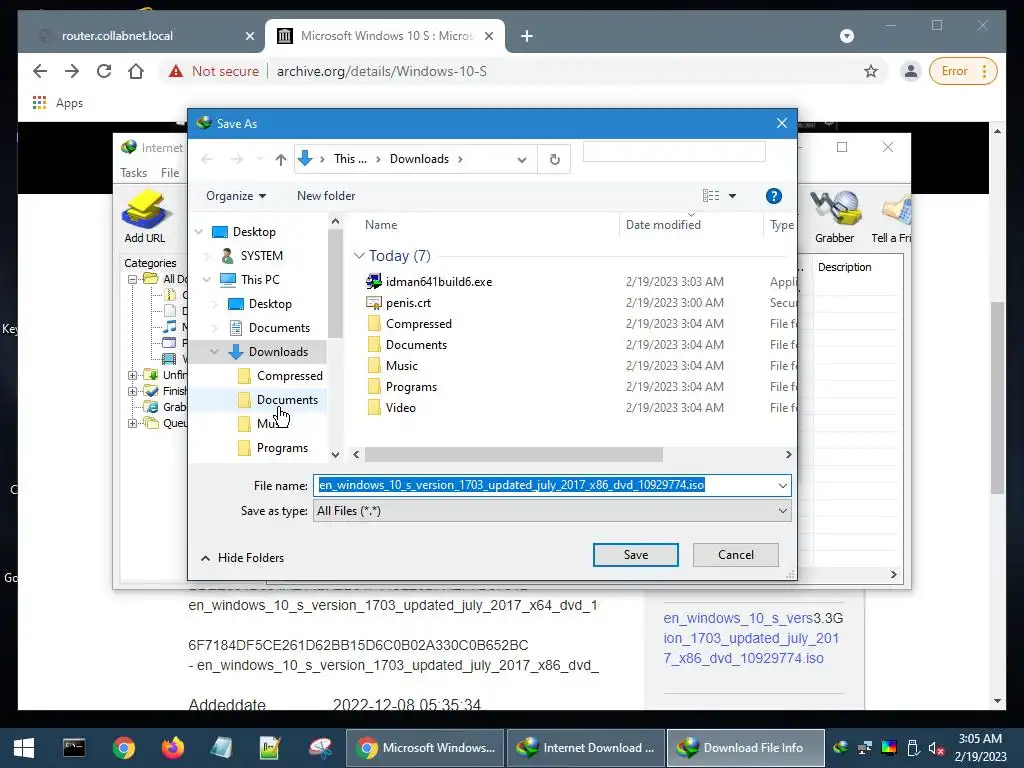
Task: Click the Save button
Action: [x=635, y=555]
